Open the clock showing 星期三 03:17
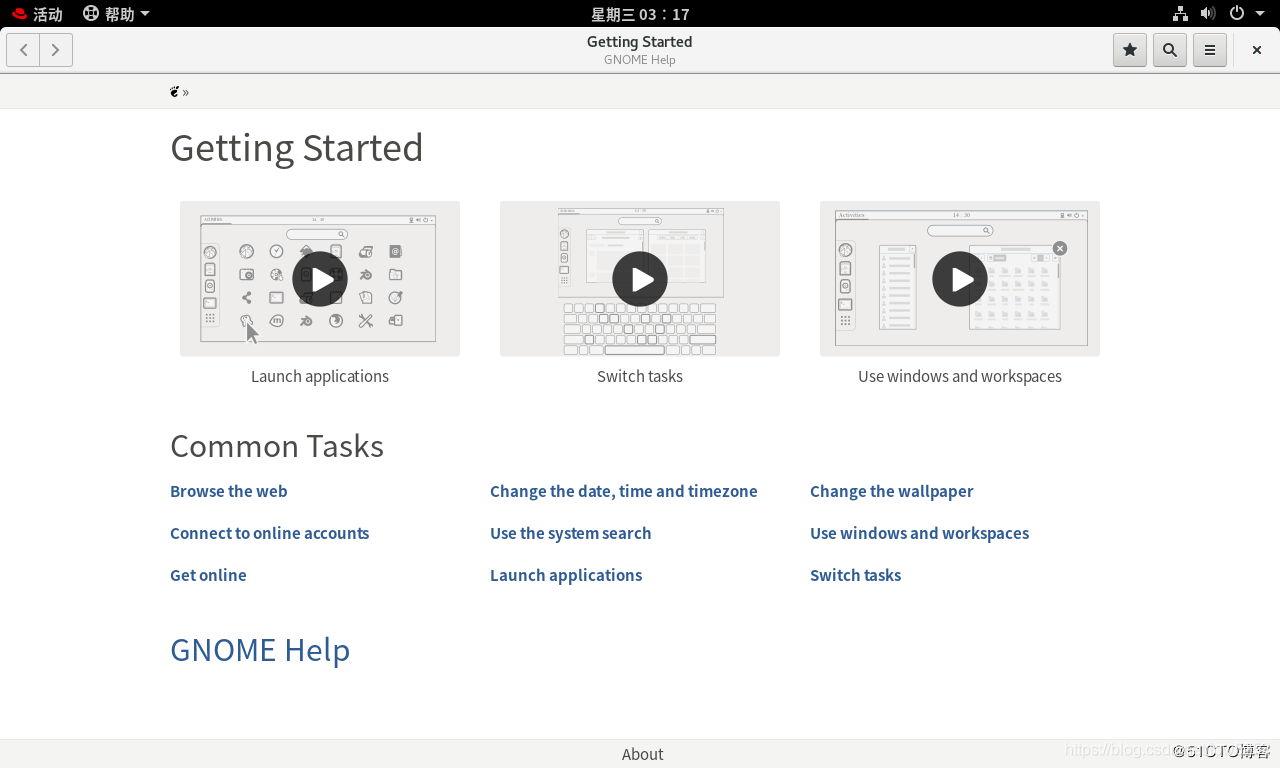This screenshot has width=1280, height=768. [640, 14]
